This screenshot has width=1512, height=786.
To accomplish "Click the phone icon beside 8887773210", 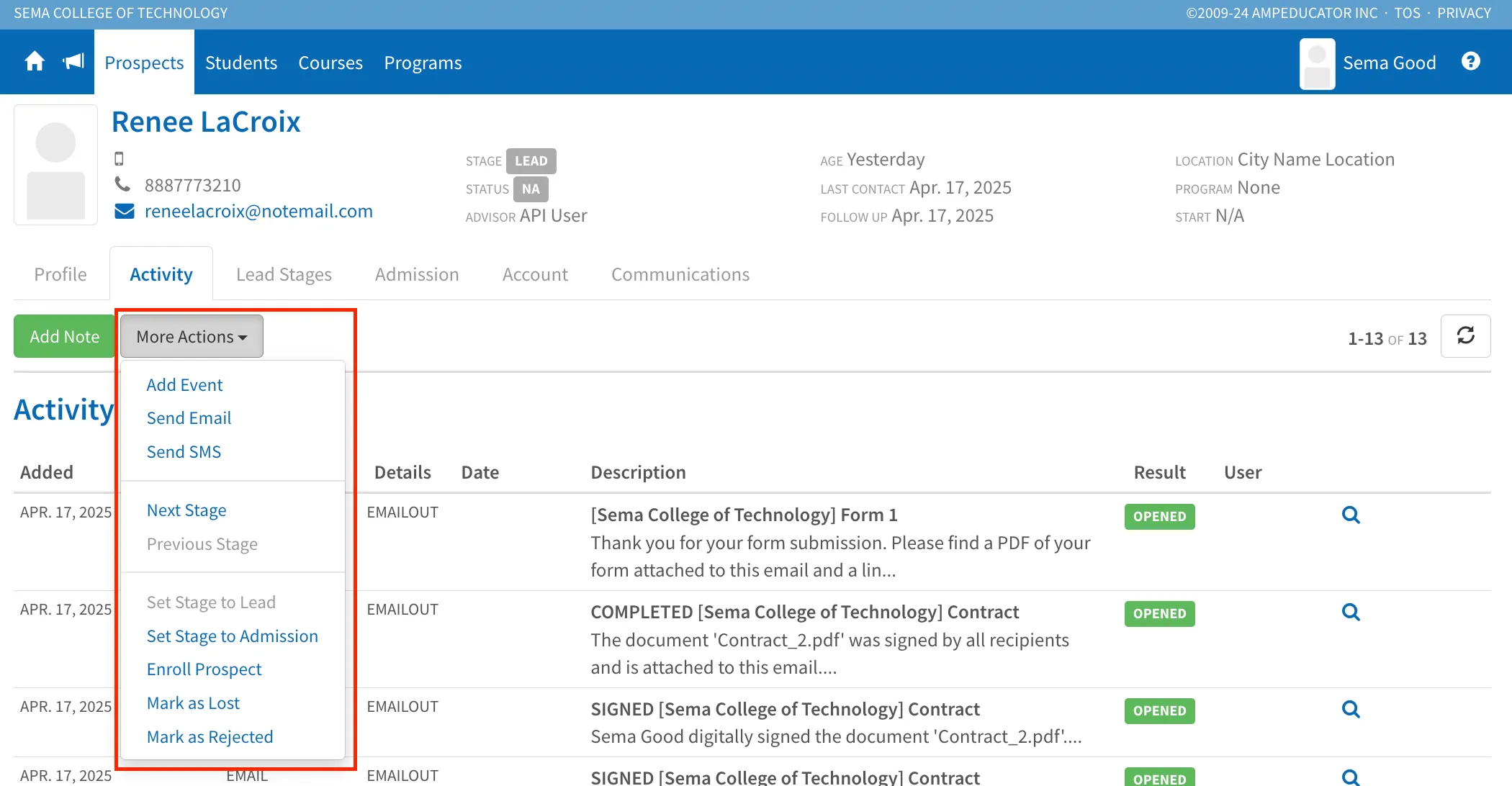I will click(x=123, y=185).
